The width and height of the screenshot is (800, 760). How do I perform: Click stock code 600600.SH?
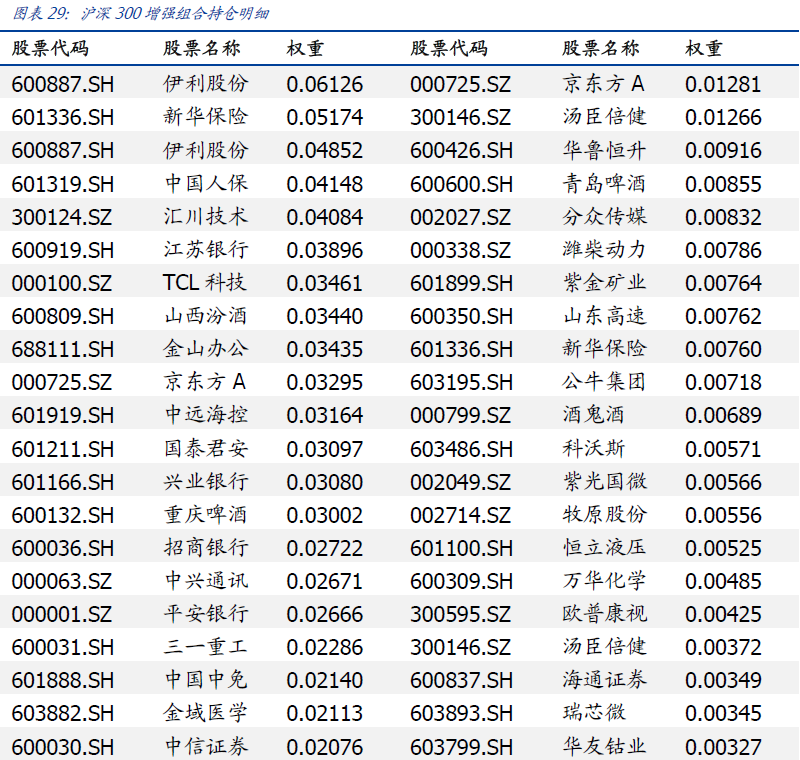point(461,184)
